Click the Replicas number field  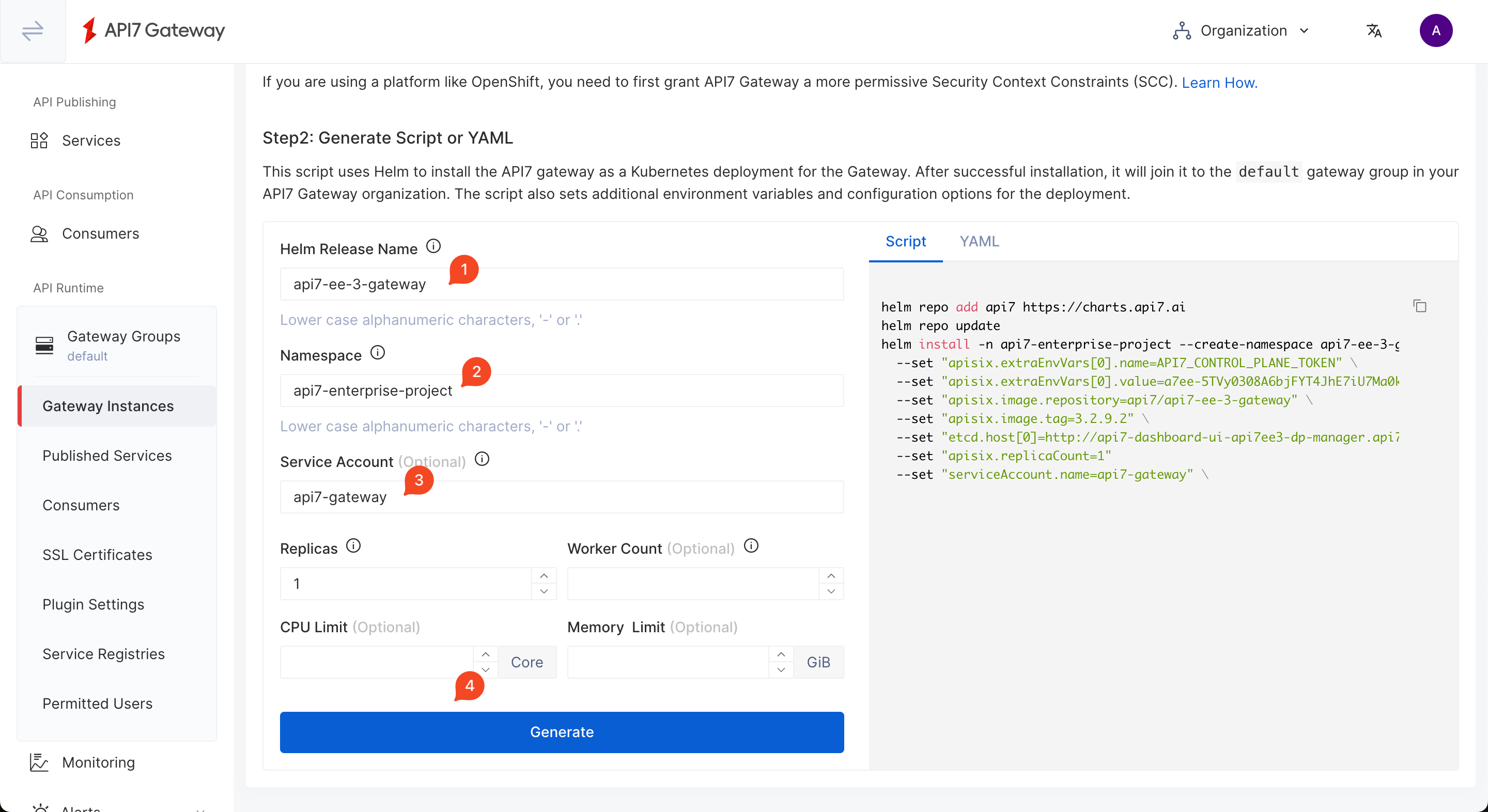click(406, 583)
